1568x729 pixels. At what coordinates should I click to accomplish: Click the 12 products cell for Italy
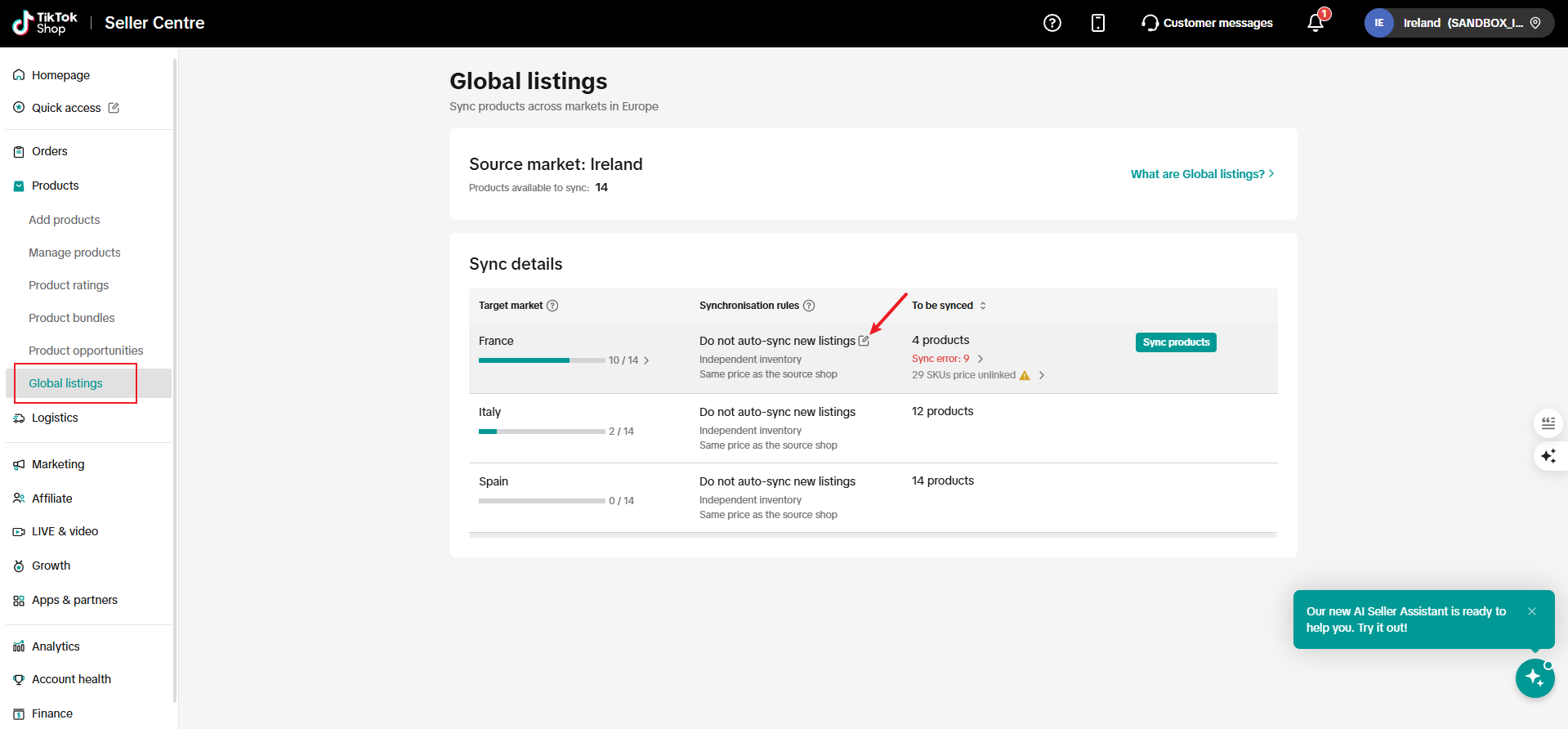[942, 411]
